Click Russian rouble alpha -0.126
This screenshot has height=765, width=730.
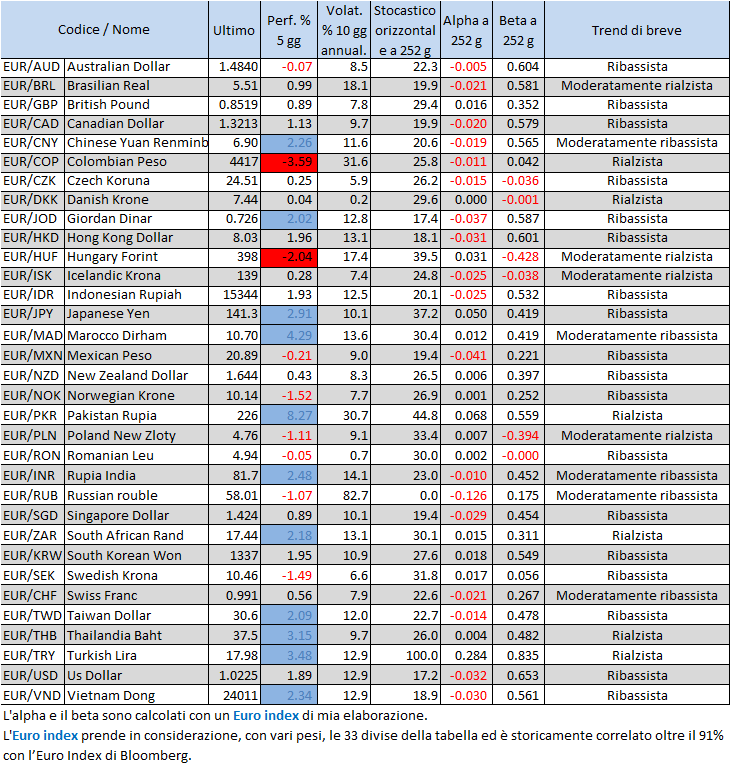click(x=466, y=496)
